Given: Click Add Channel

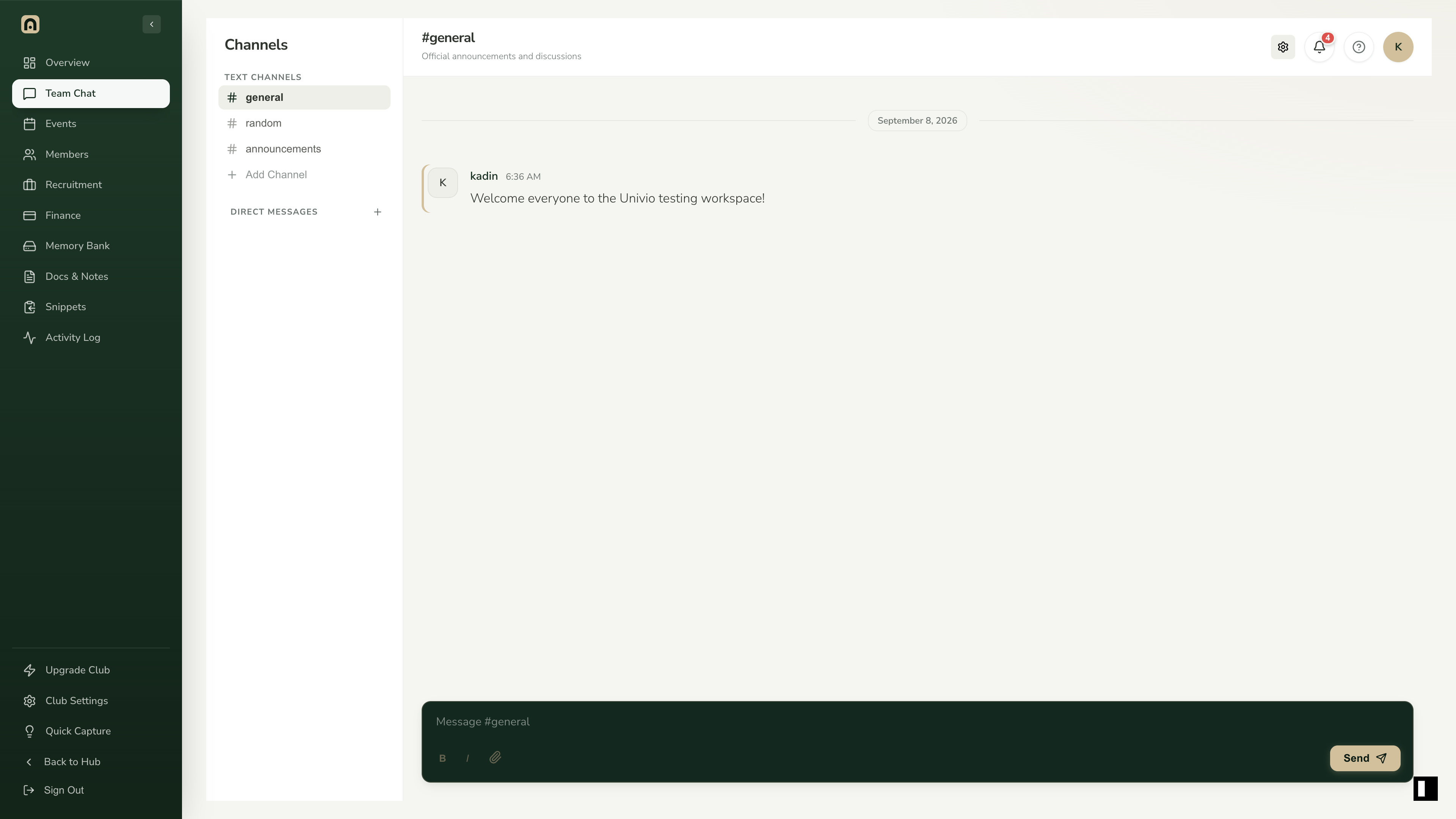Looking at the screenshot, I should [x=304, y=175].
